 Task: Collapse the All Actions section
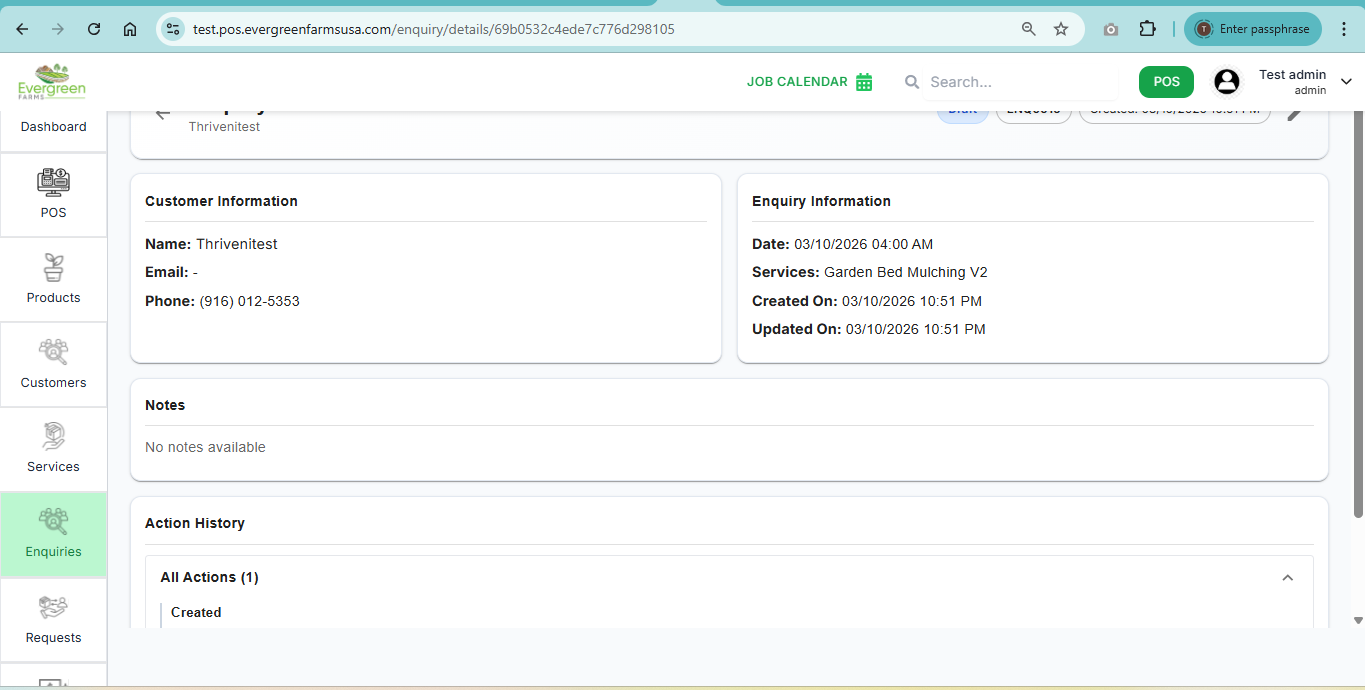click(1287, 577)
